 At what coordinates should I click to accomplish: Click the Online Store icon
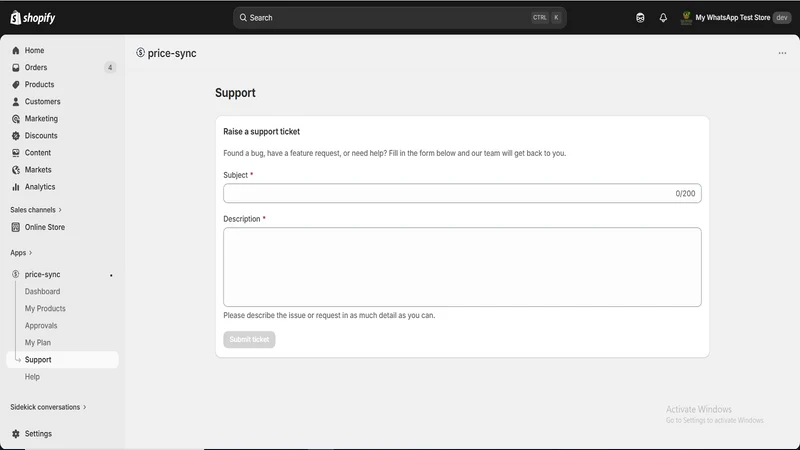coord(16,227)
